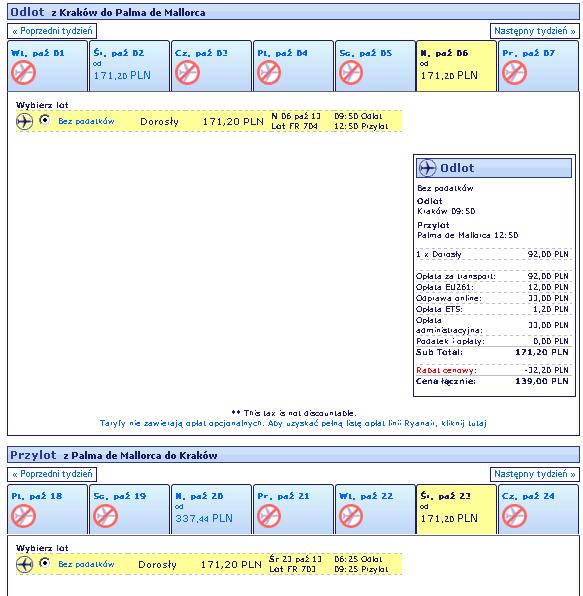Click no-flight icon on Pt paź 04 tab
This screenshot has height=596, width=583.
(x=269, y=73)
